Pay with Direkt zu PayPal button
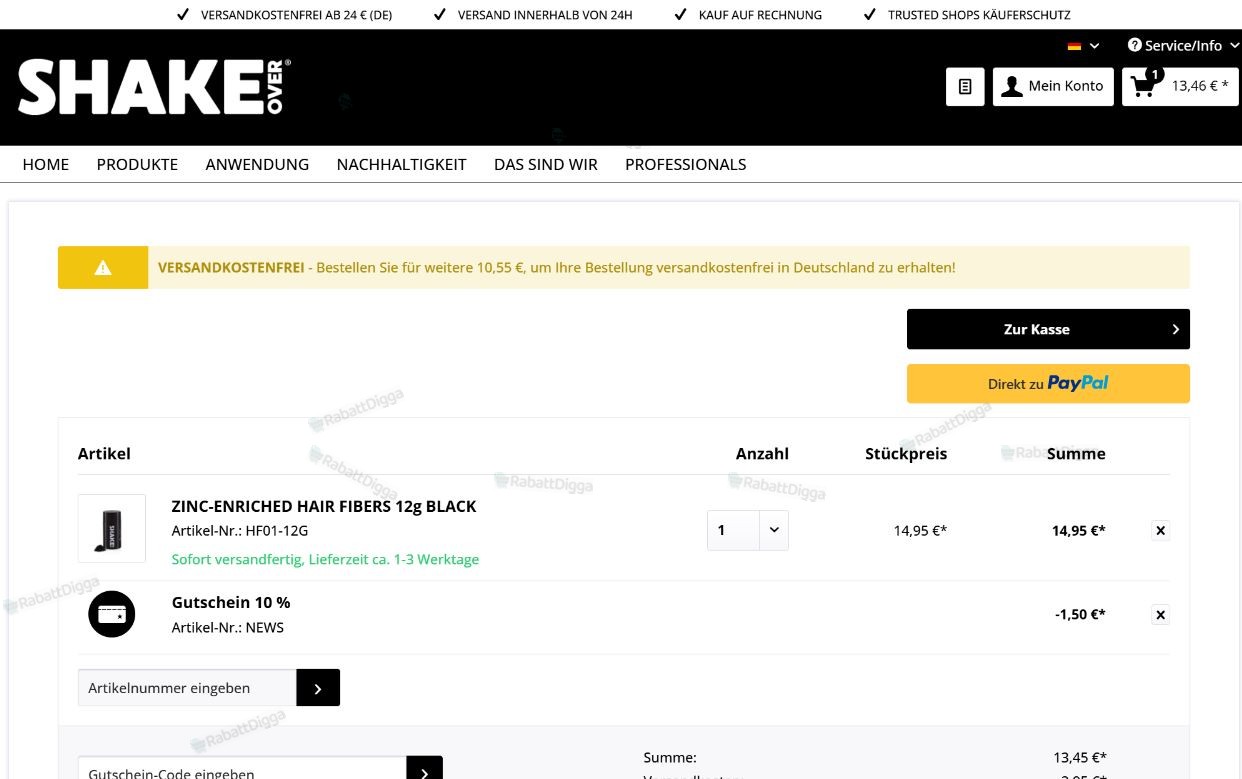This screenshot has height=779, width=1242. (1048, 384)
